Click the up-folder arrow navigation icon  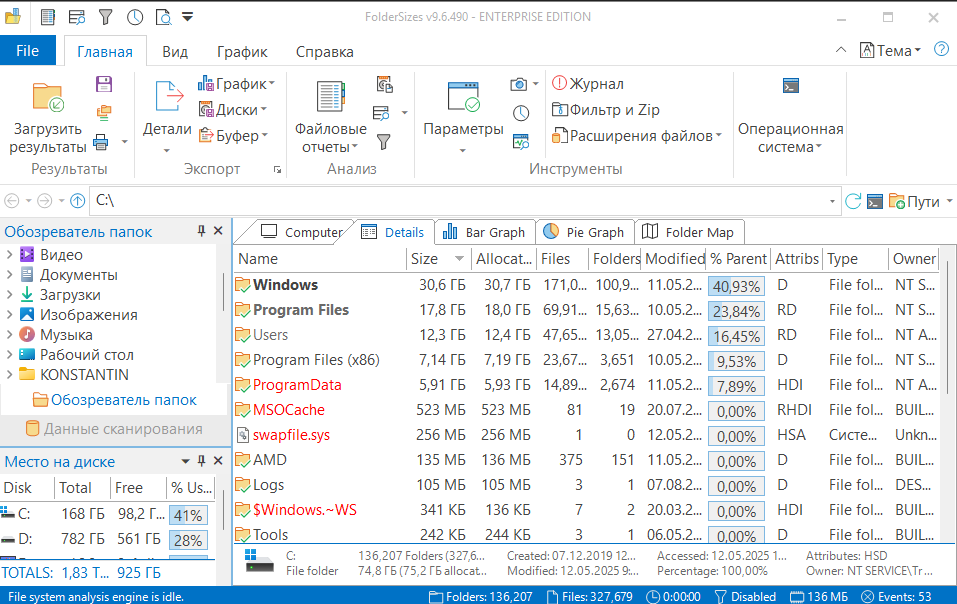[x=78, y=201]
